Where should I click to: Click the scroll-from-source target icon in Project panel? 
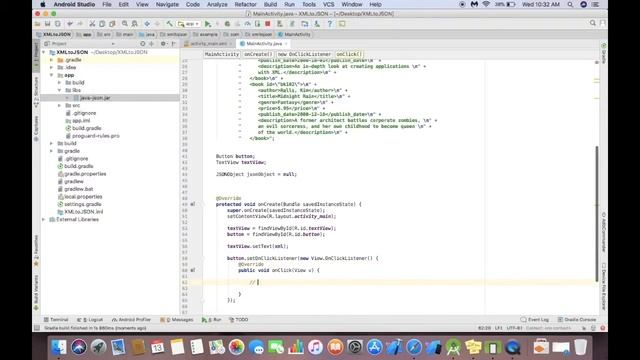(142, 44)
